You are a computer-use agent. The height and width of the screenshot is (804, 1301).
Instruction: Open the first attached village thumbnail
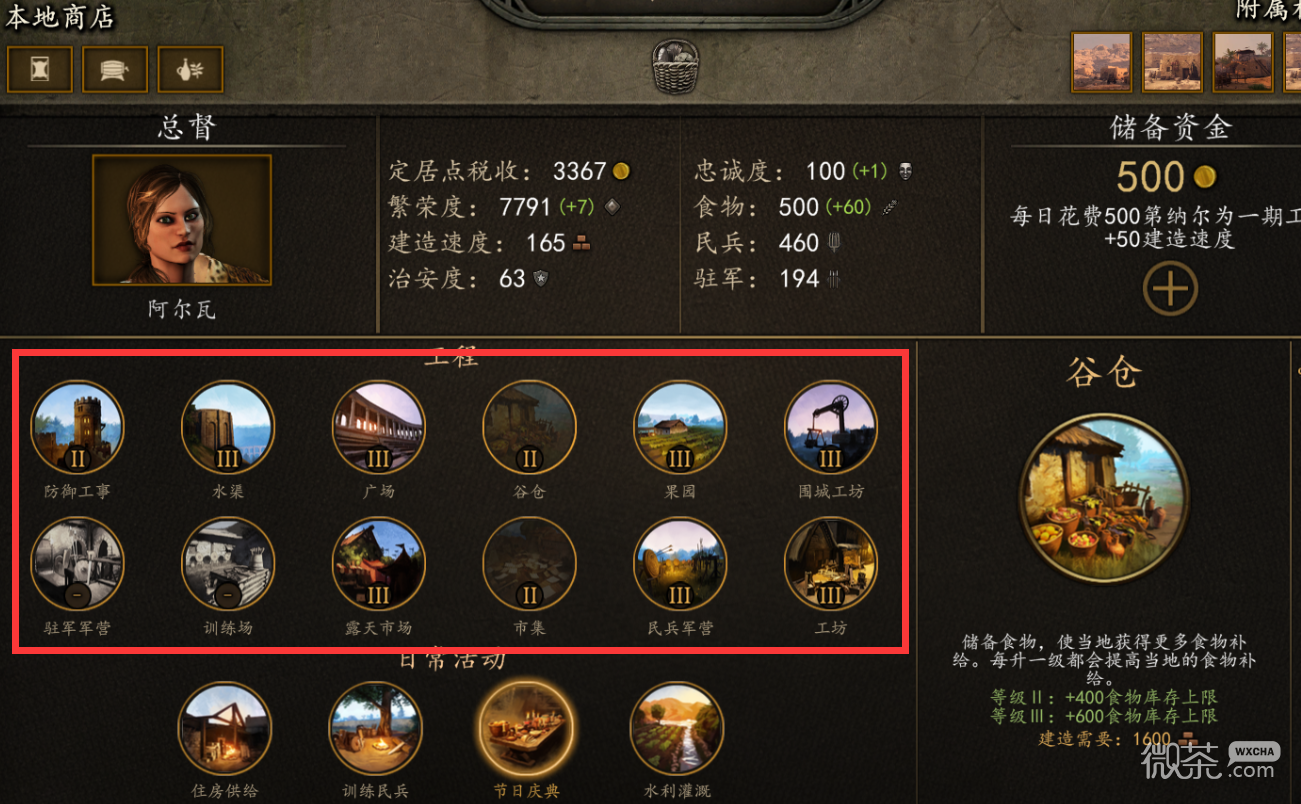click(1102, 62)
